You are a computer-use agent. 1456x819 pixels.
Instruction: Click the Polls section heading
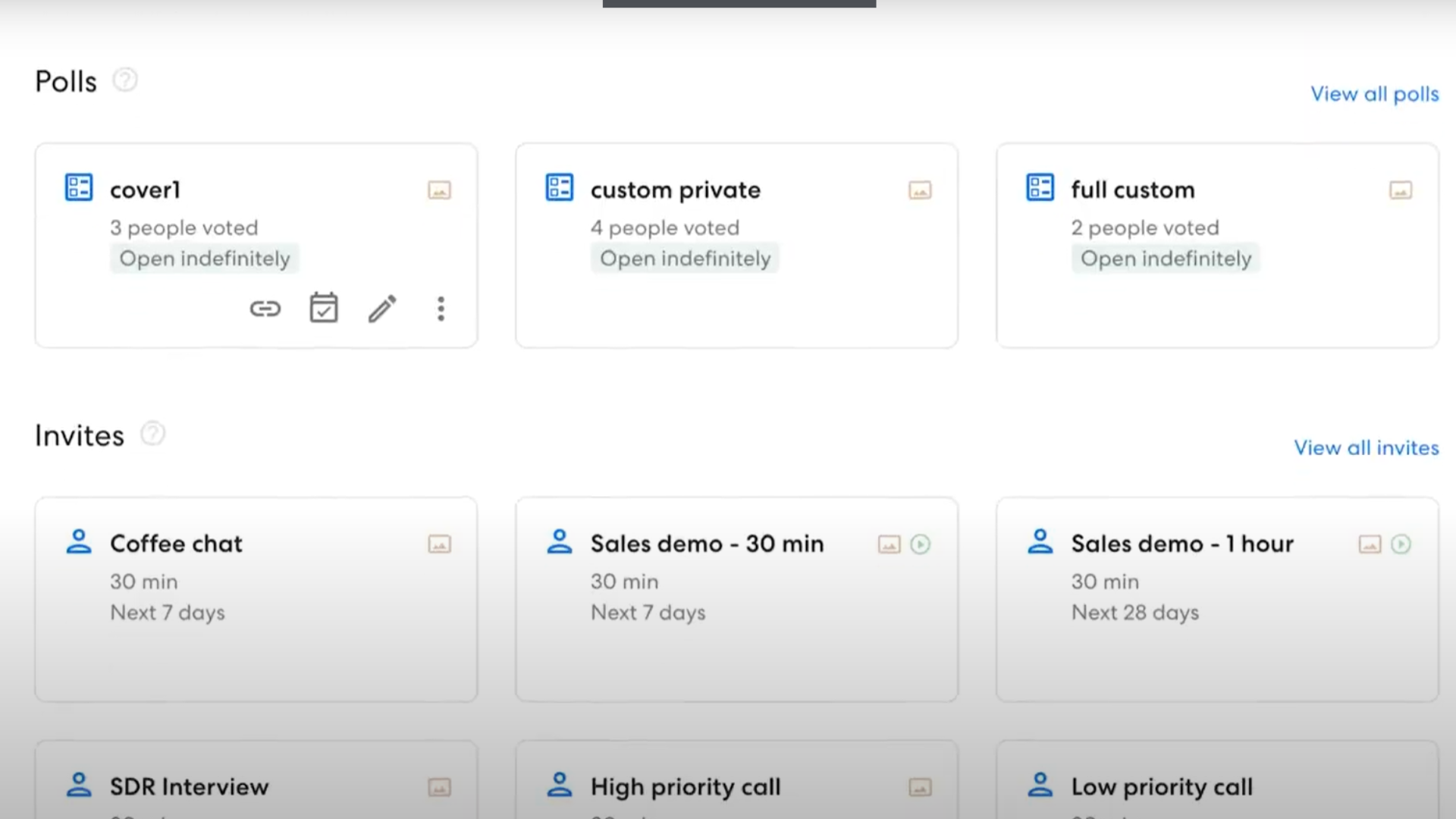coord(66,81)
